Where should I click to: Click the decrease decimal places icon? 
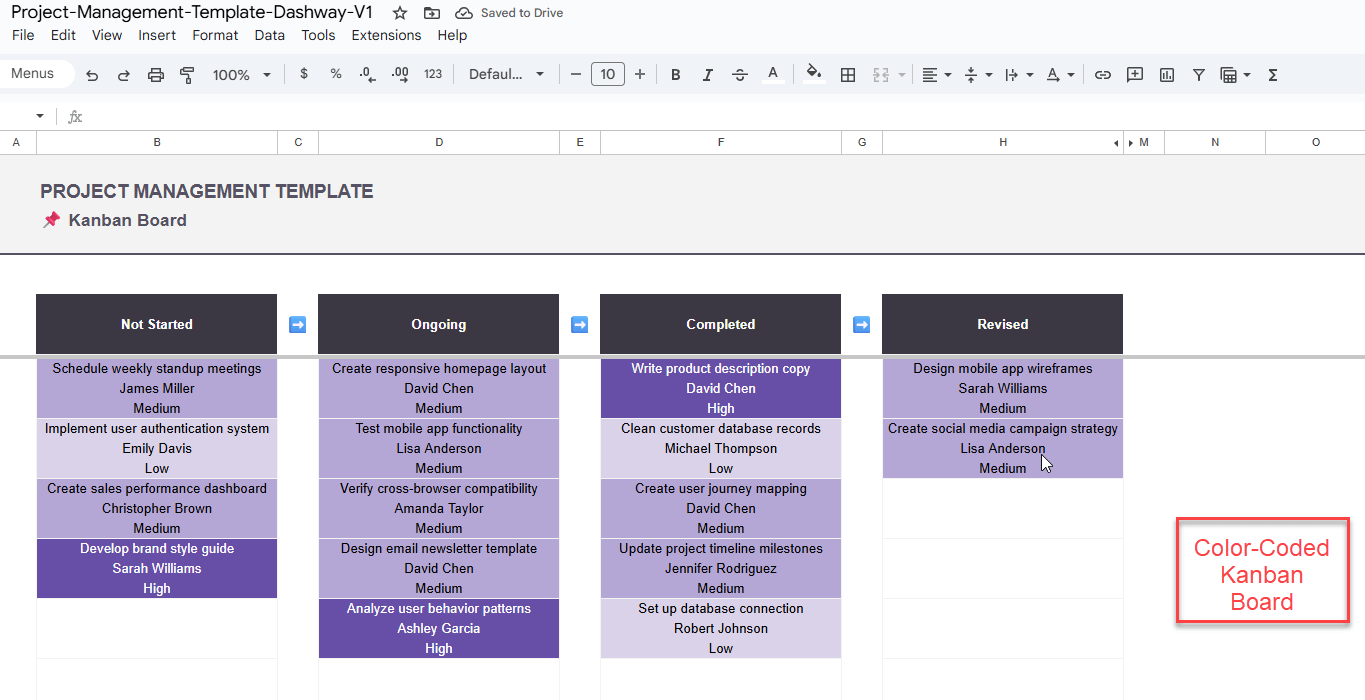pos(366,74)
